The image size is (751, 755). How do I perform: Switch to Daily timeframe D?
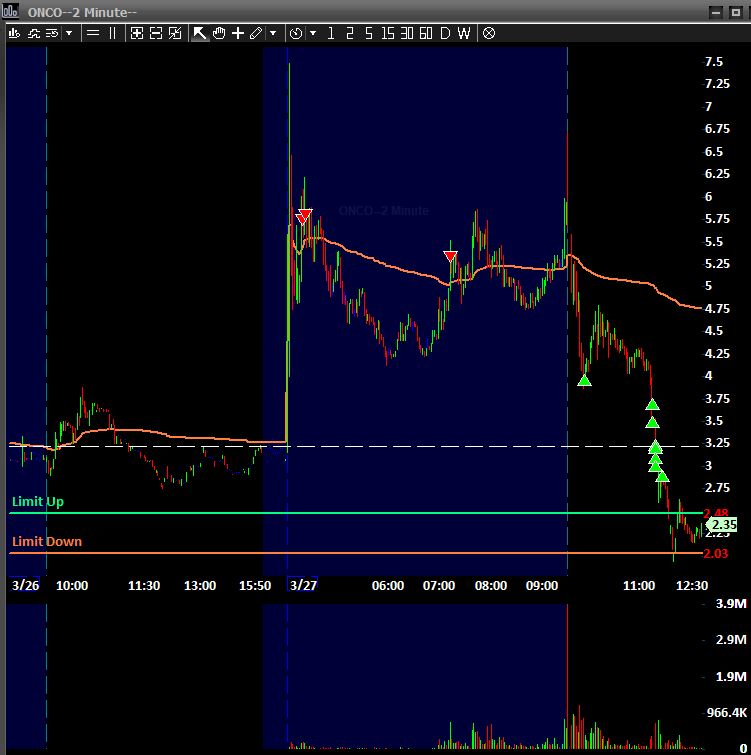[445, 33]
